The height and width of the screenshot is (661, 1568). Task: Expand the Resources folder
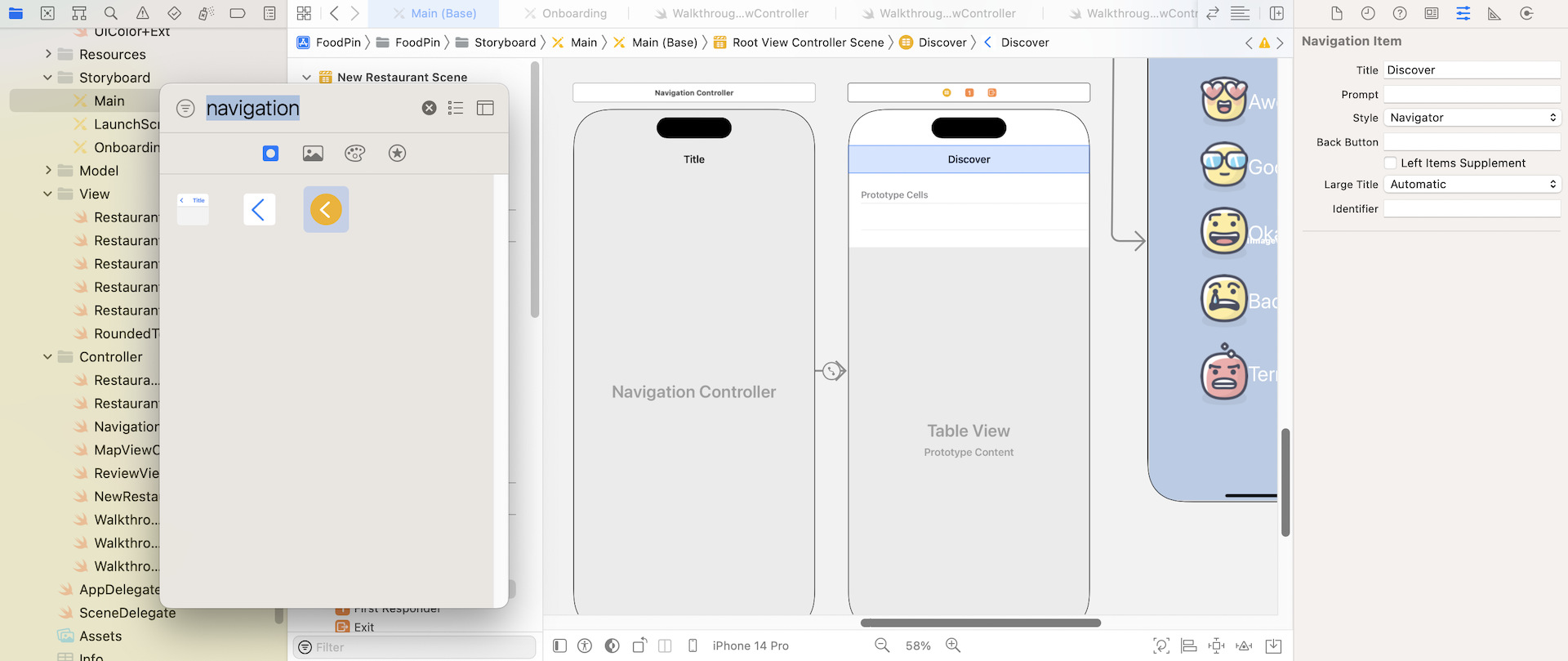[48, 54]
